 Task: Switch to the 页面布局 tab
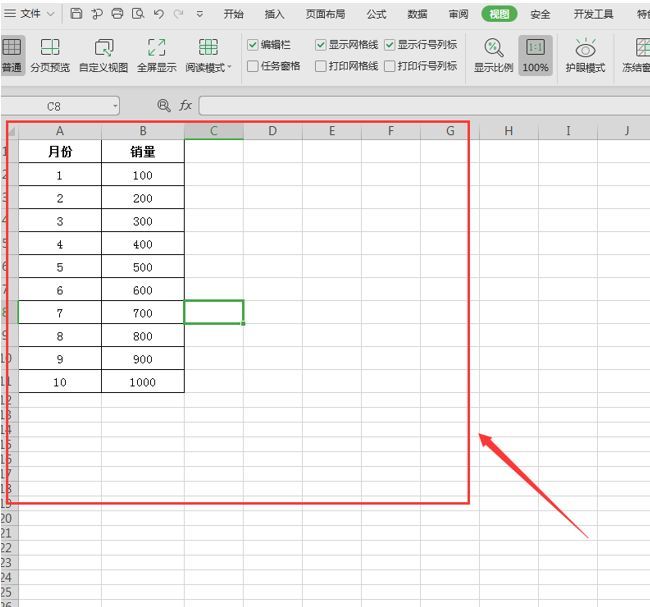coord(325,14)
